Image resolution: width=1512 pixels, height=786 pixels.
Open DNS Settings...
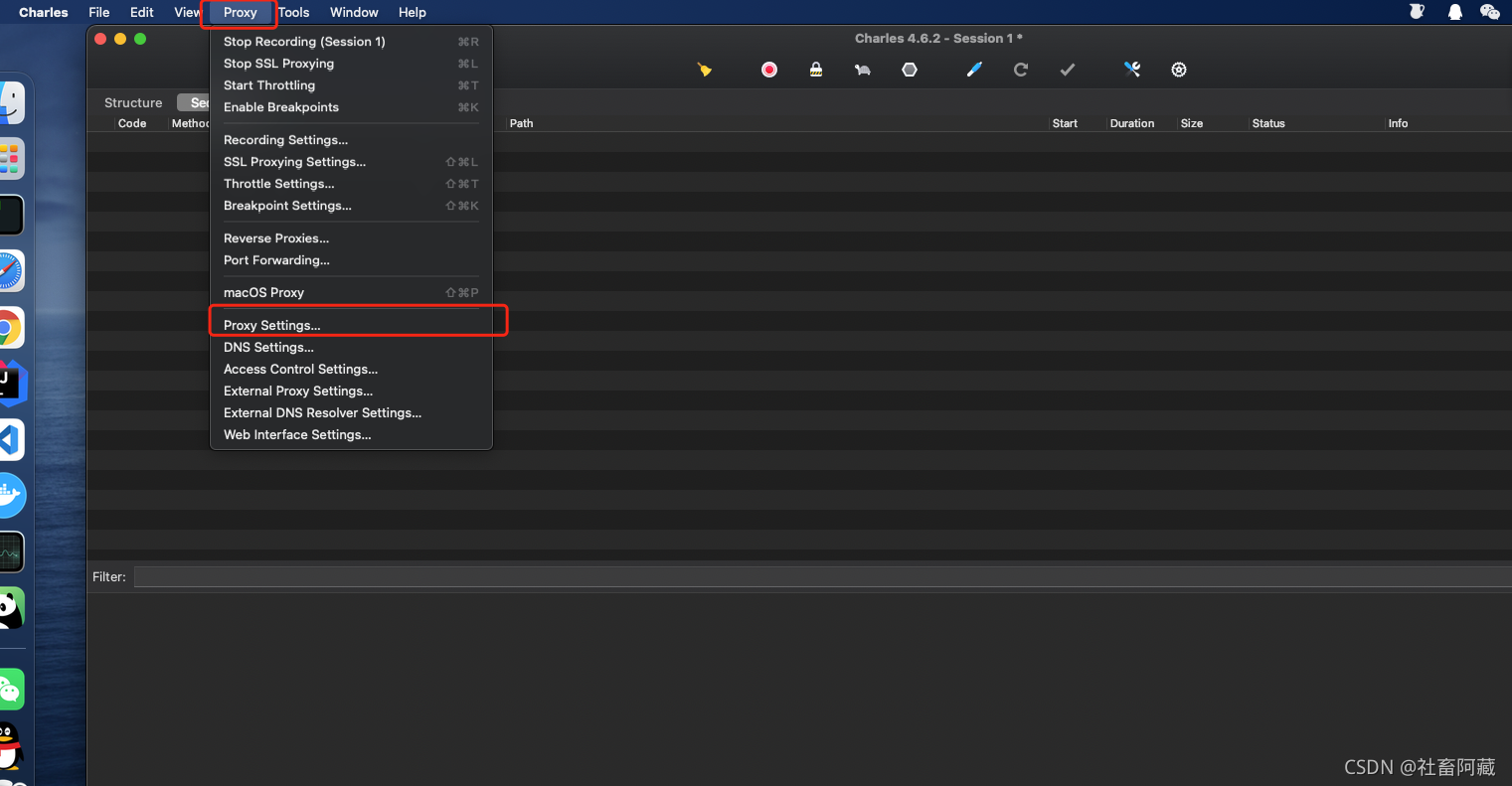pyautogui.click(x=352, y=348)
